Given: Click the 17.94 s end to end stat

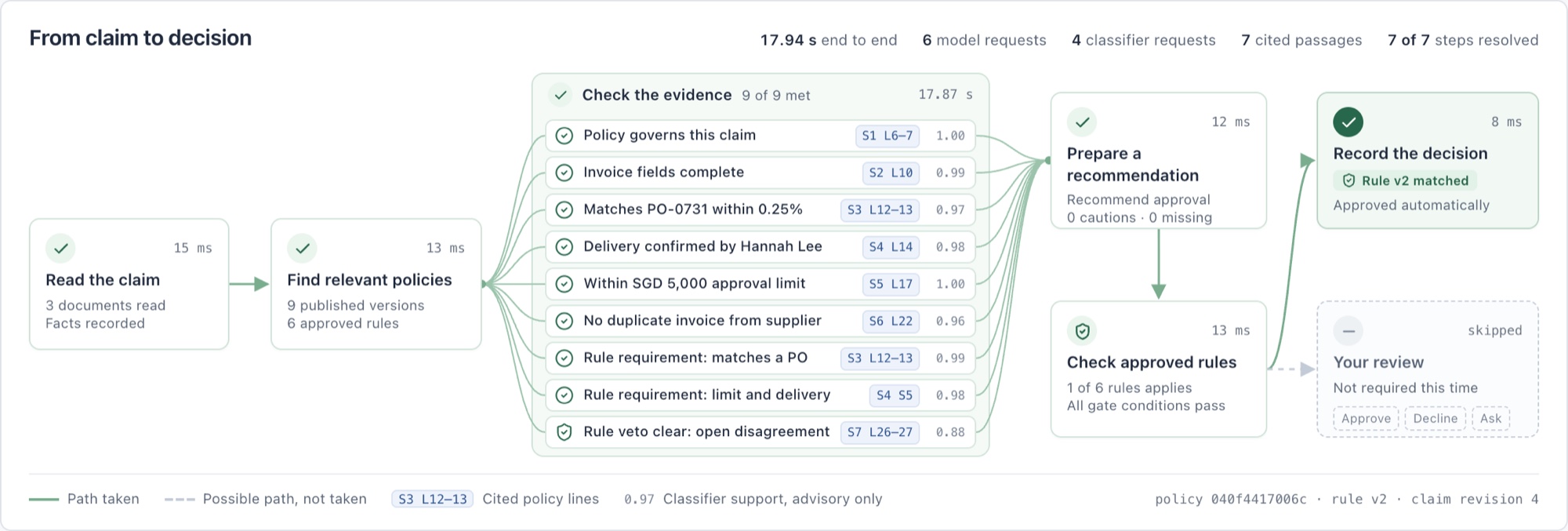Looking at the screenshot, I should point(829,40).
